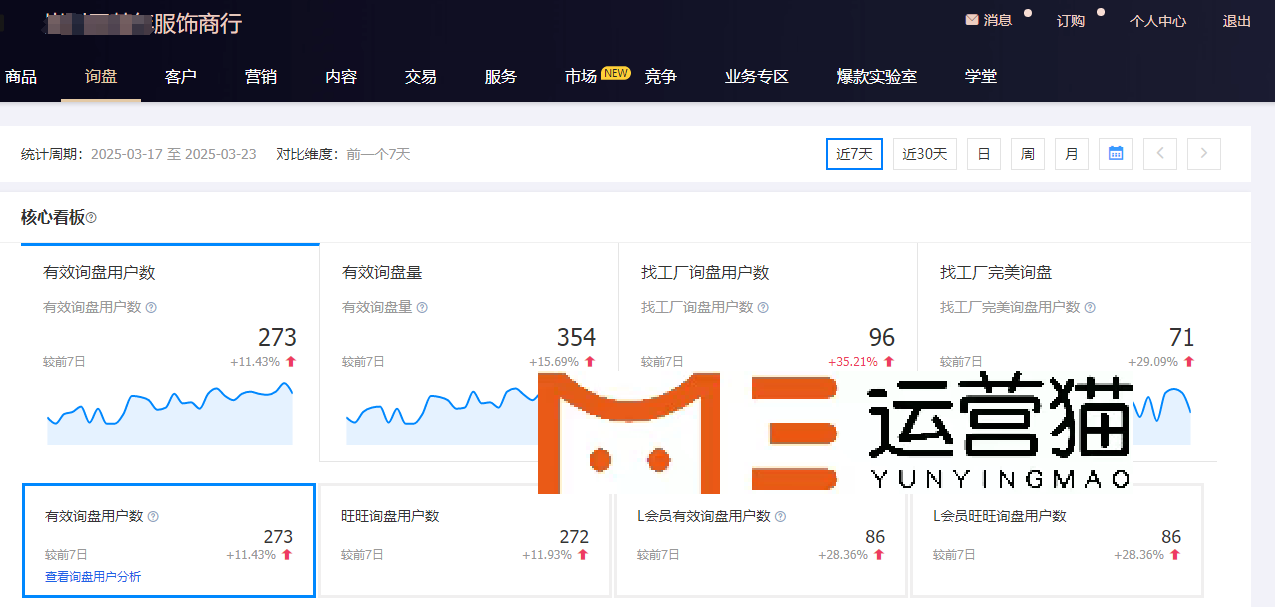Click the 退出 logout link

coord(1236,21)
